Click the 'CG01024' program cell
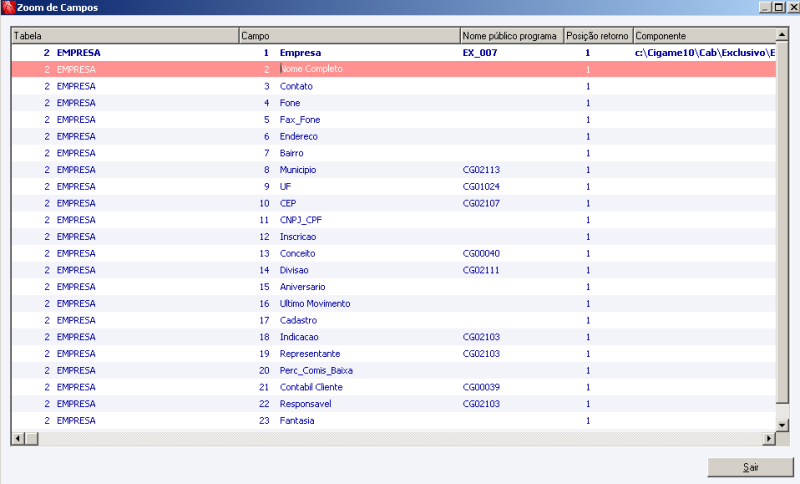 point(481,187)
